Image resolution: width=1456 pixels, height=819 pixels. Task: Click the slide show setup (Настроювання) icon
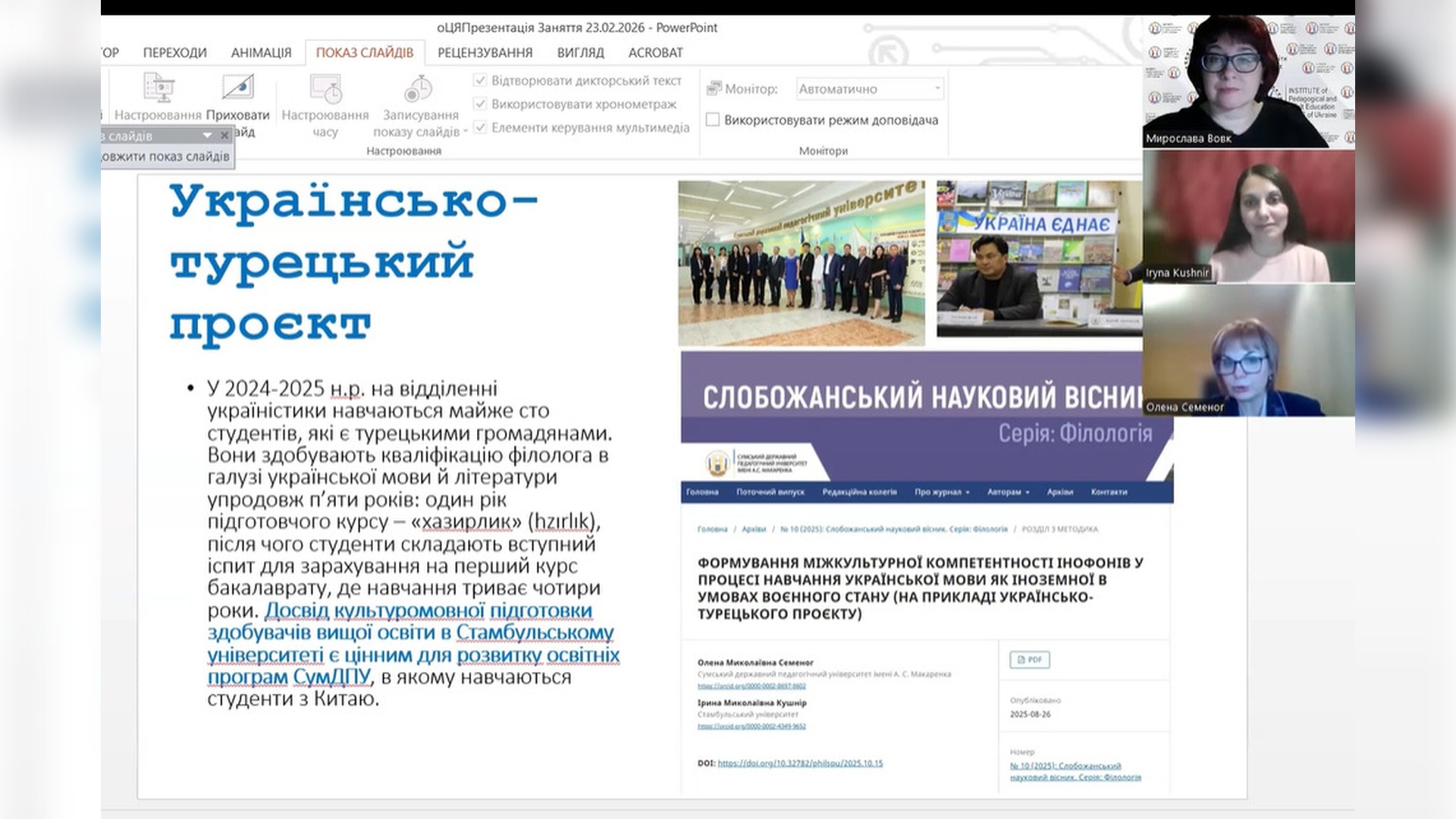coord(159,89)
